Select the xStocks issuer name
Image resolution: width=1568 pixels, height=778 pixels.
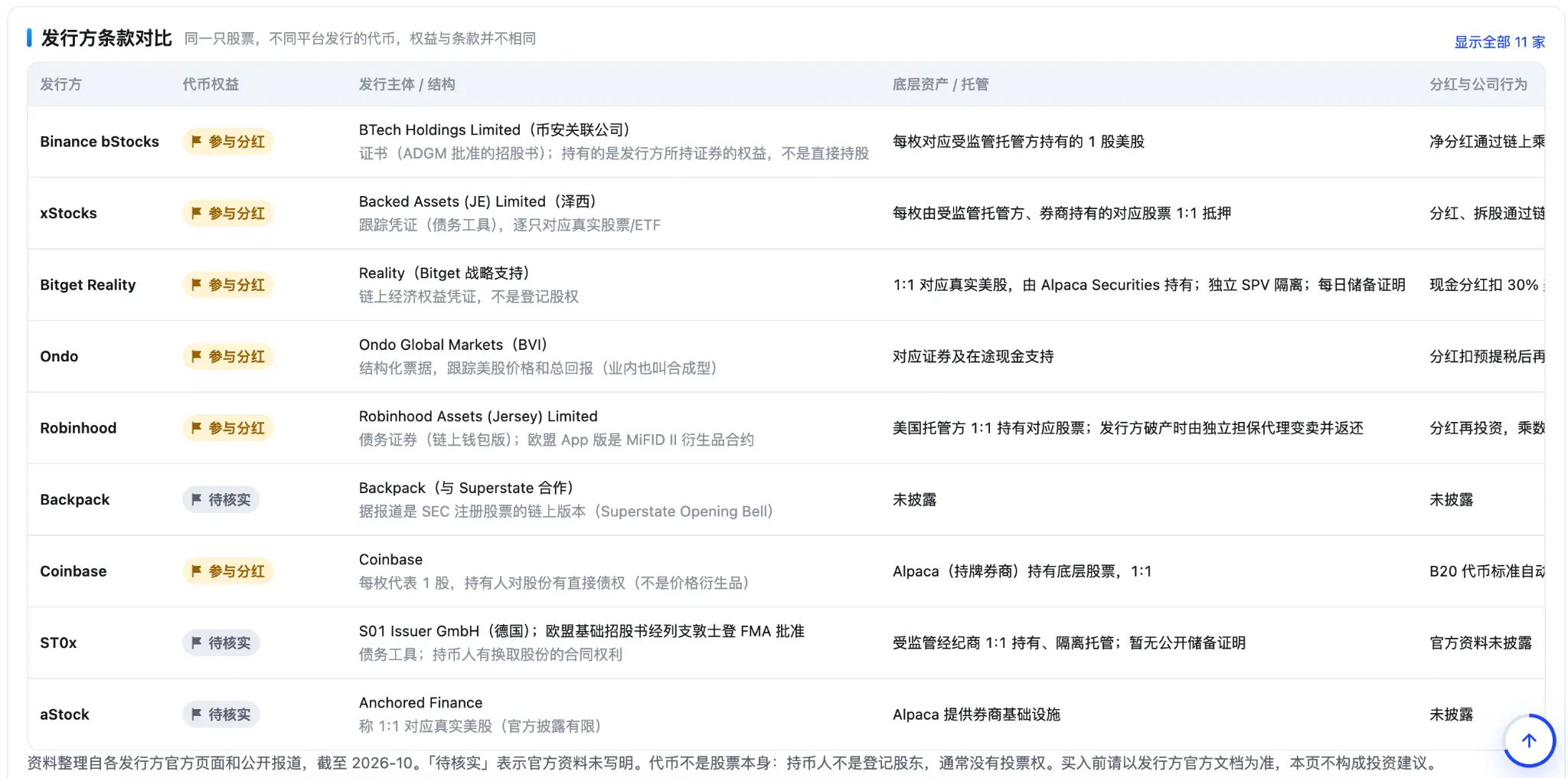pos(68,213)
